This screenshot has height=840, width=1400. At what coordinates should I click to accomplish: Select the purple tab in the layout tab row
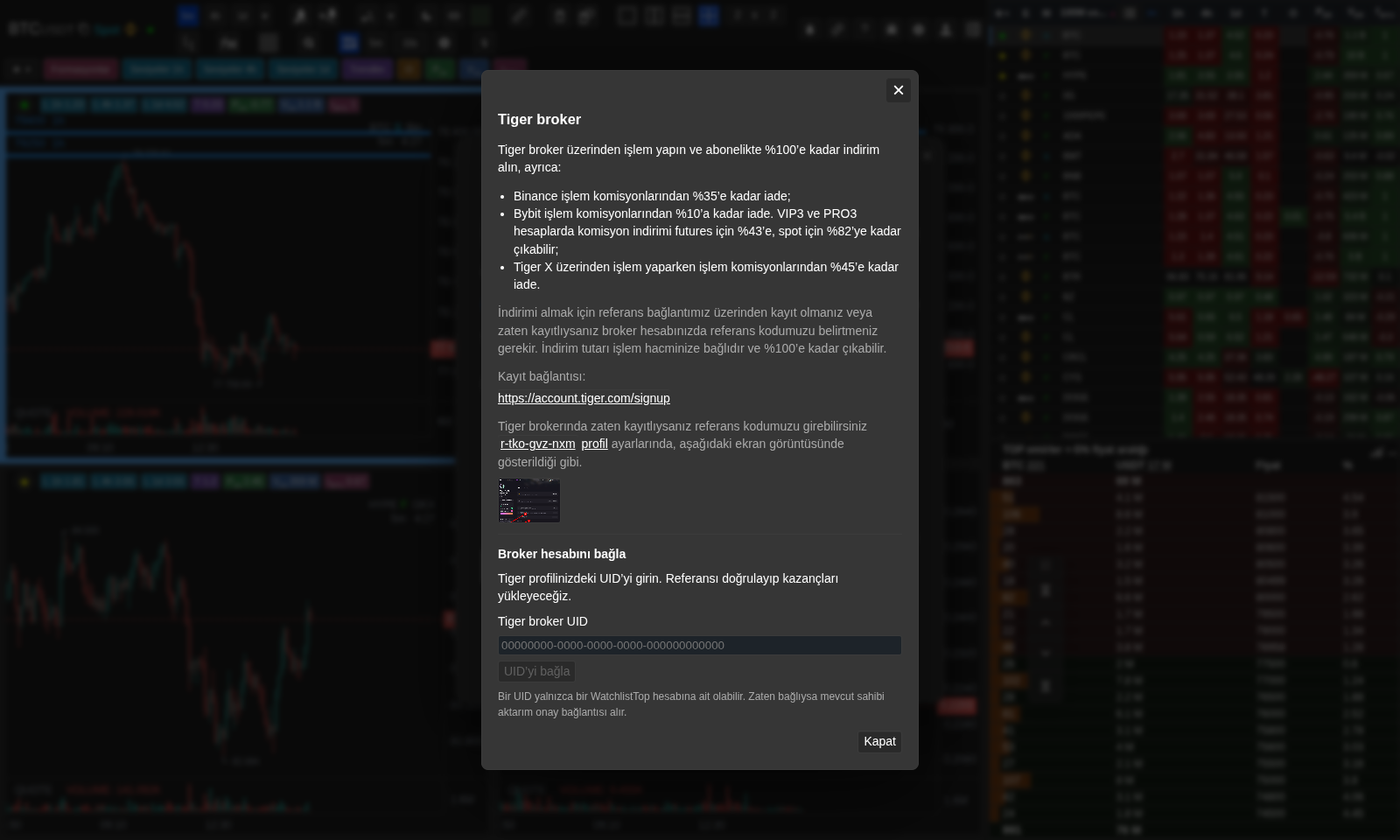click(367, 68)
